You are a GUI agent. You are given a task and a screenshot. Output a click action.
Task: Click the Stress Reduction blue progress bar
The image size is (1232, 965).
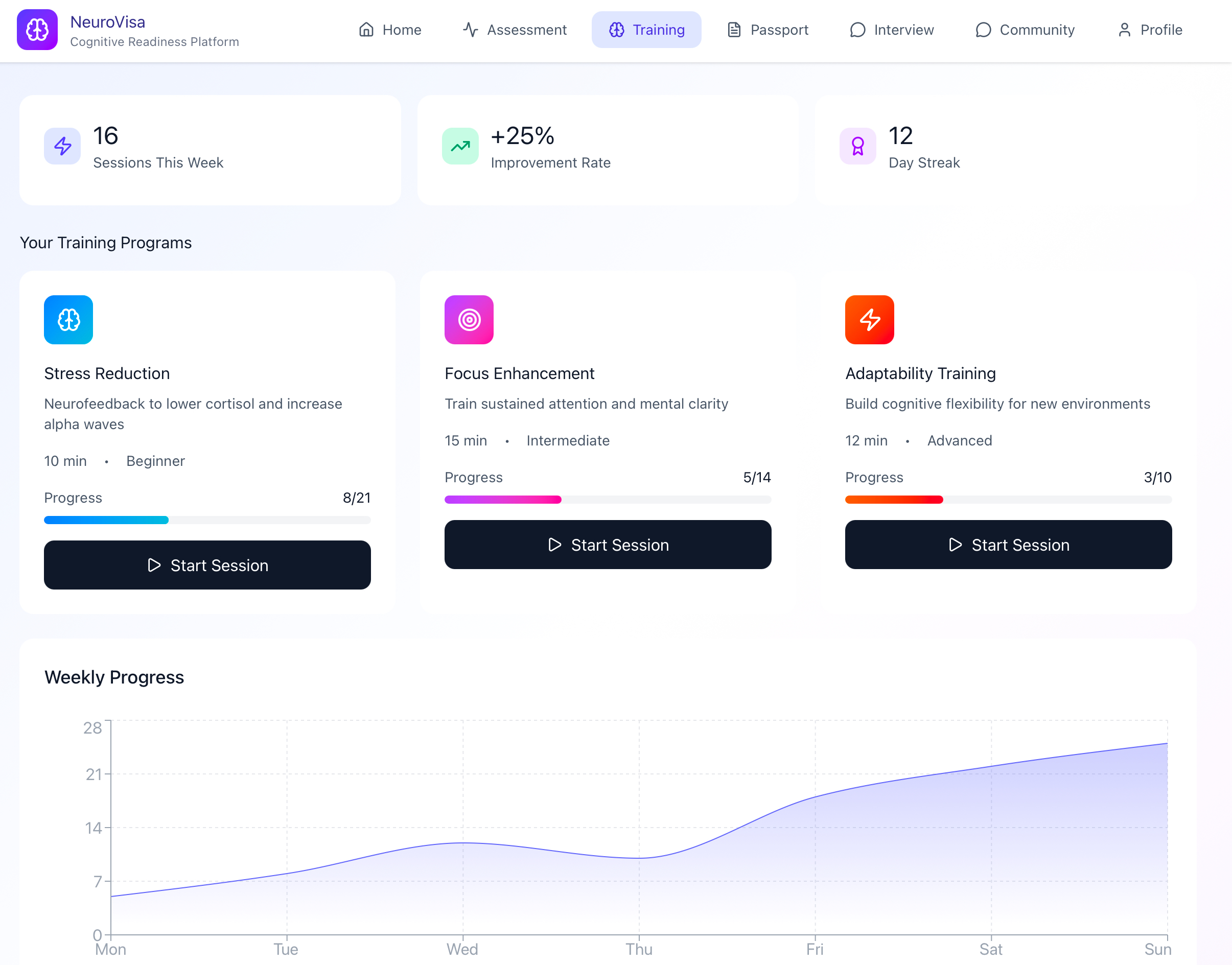[x=106, y=521]
